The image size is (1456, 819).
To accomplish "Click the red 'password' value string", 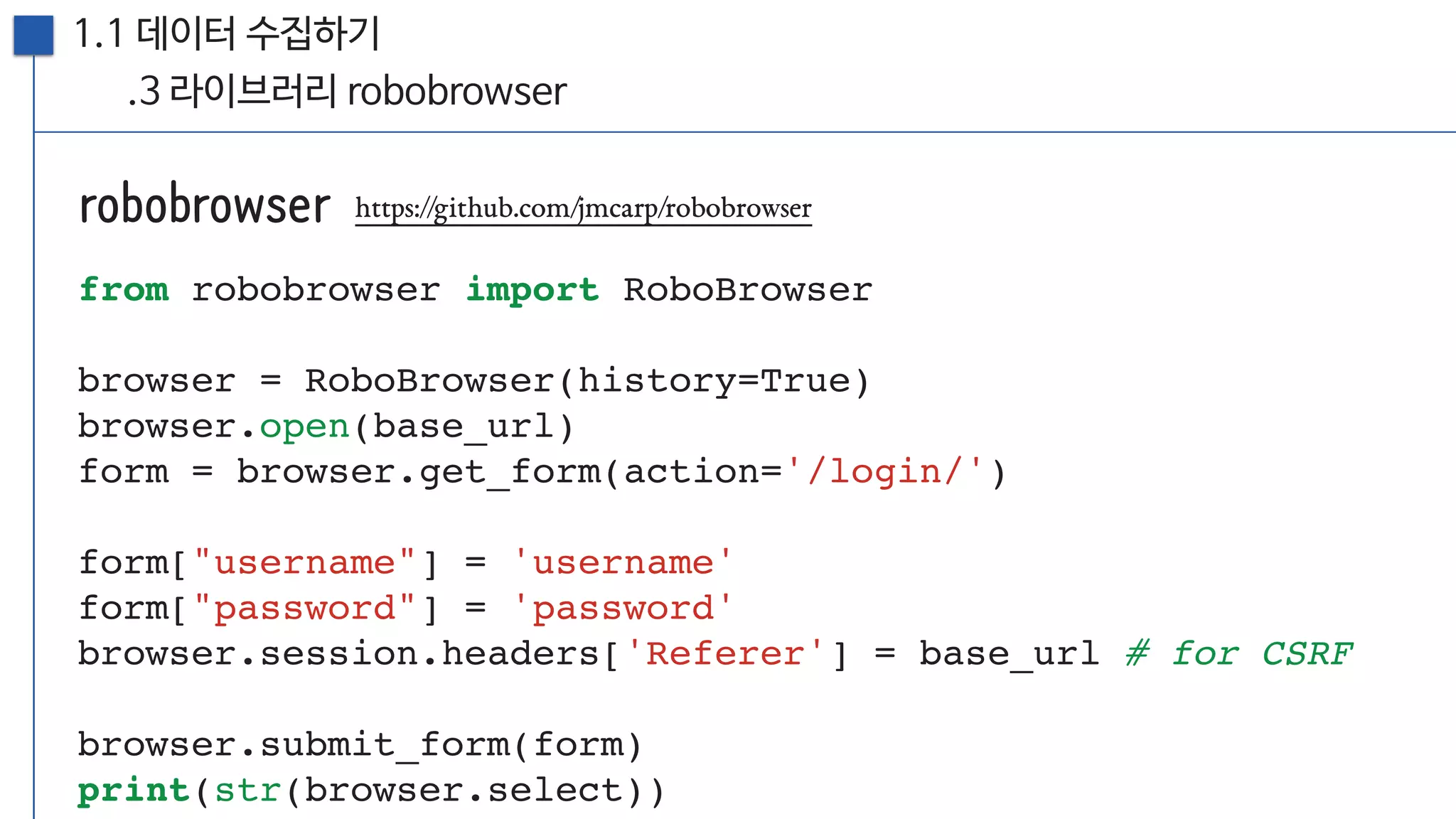I will pos(623,609).
